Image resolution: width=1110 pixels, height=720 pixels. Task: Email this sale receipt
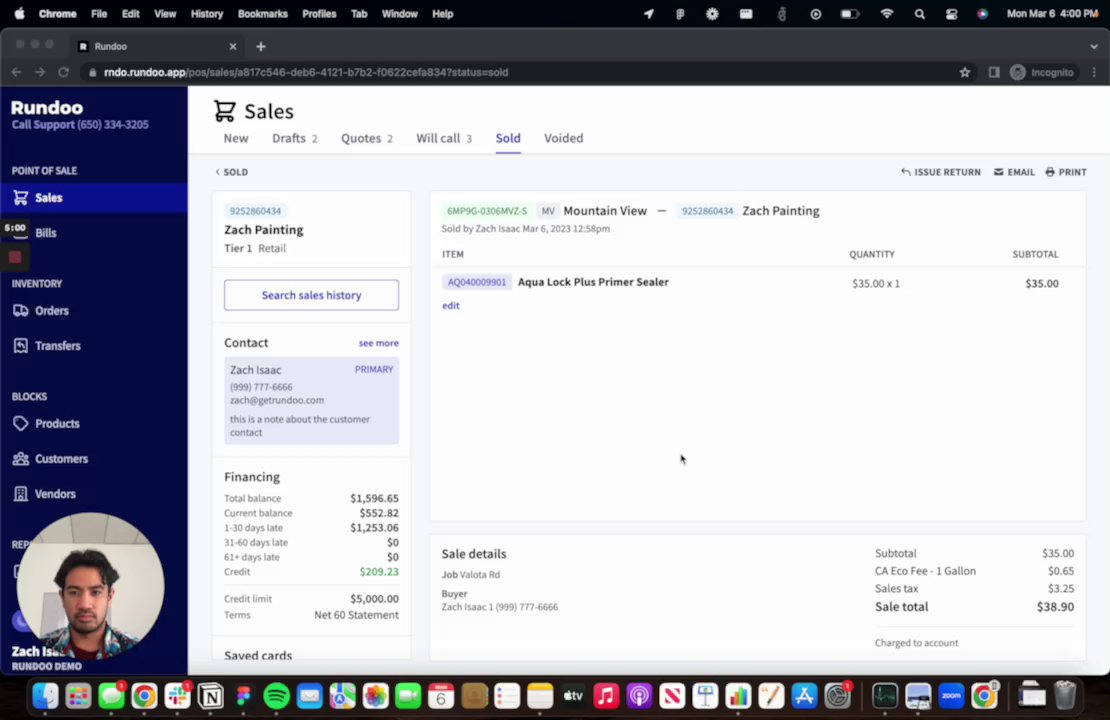[x=1014, y=172]
